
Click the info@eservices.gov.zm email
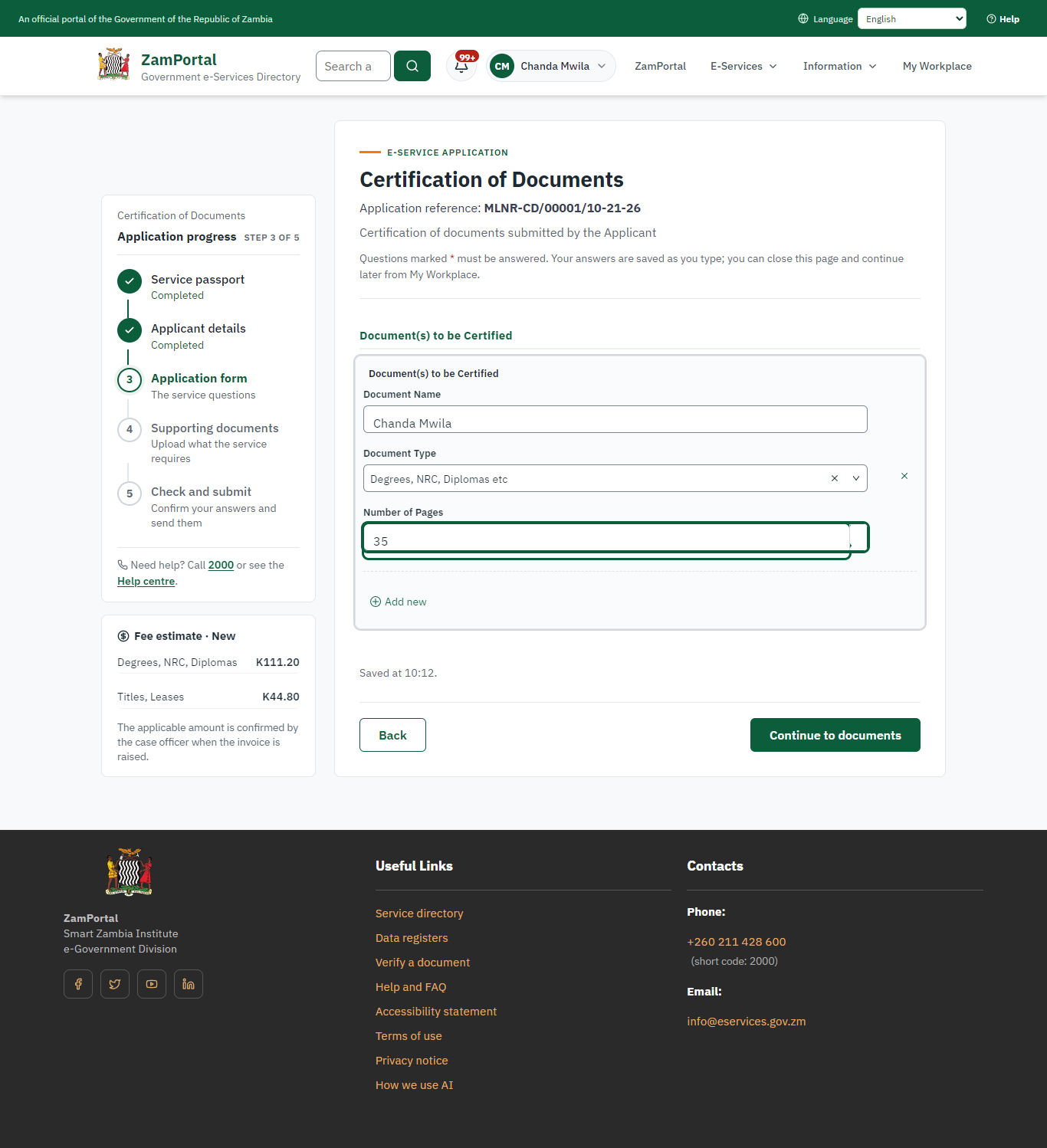click(747, 1022)
